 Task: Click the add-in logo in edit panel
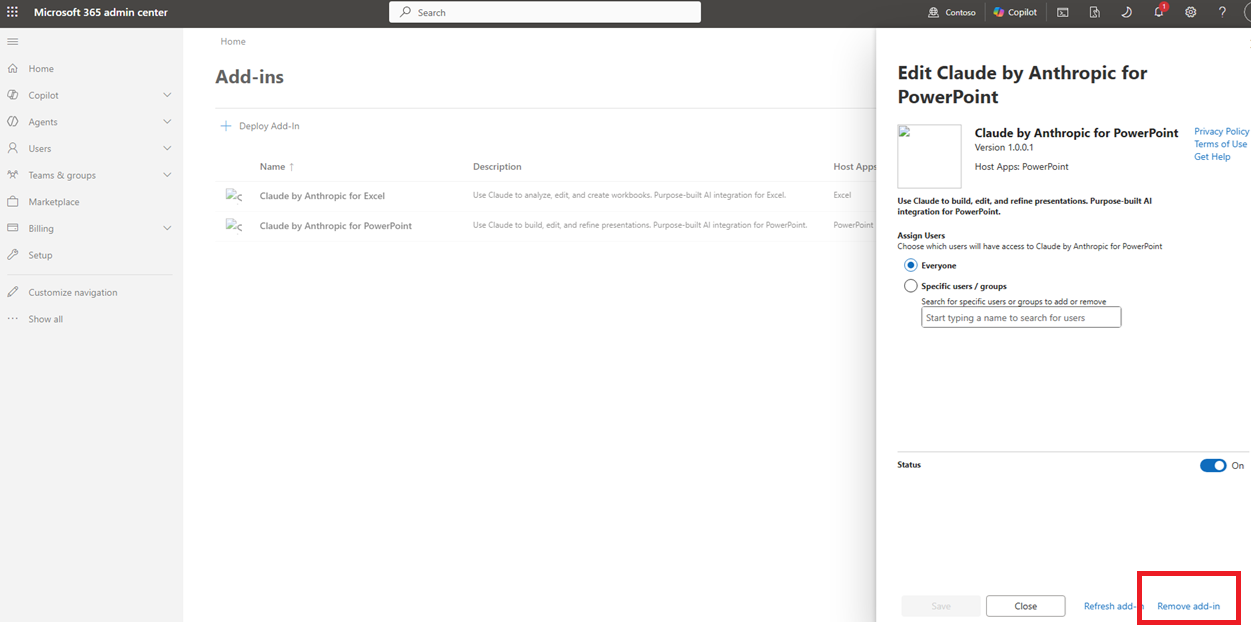click(929, 156)
